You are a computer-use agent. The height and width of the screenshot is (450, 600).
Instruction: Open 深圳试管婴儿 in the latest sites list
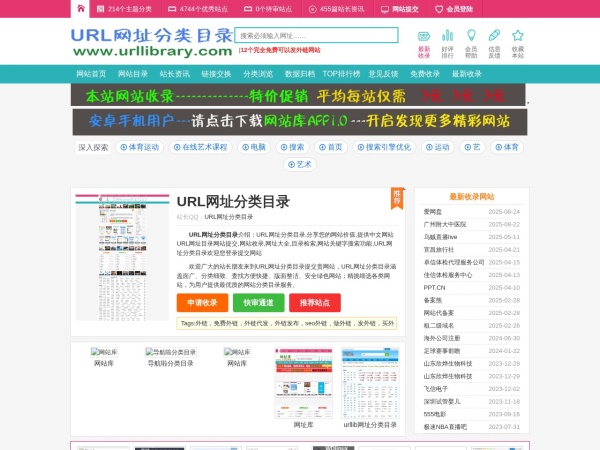(x=442, y=401)
